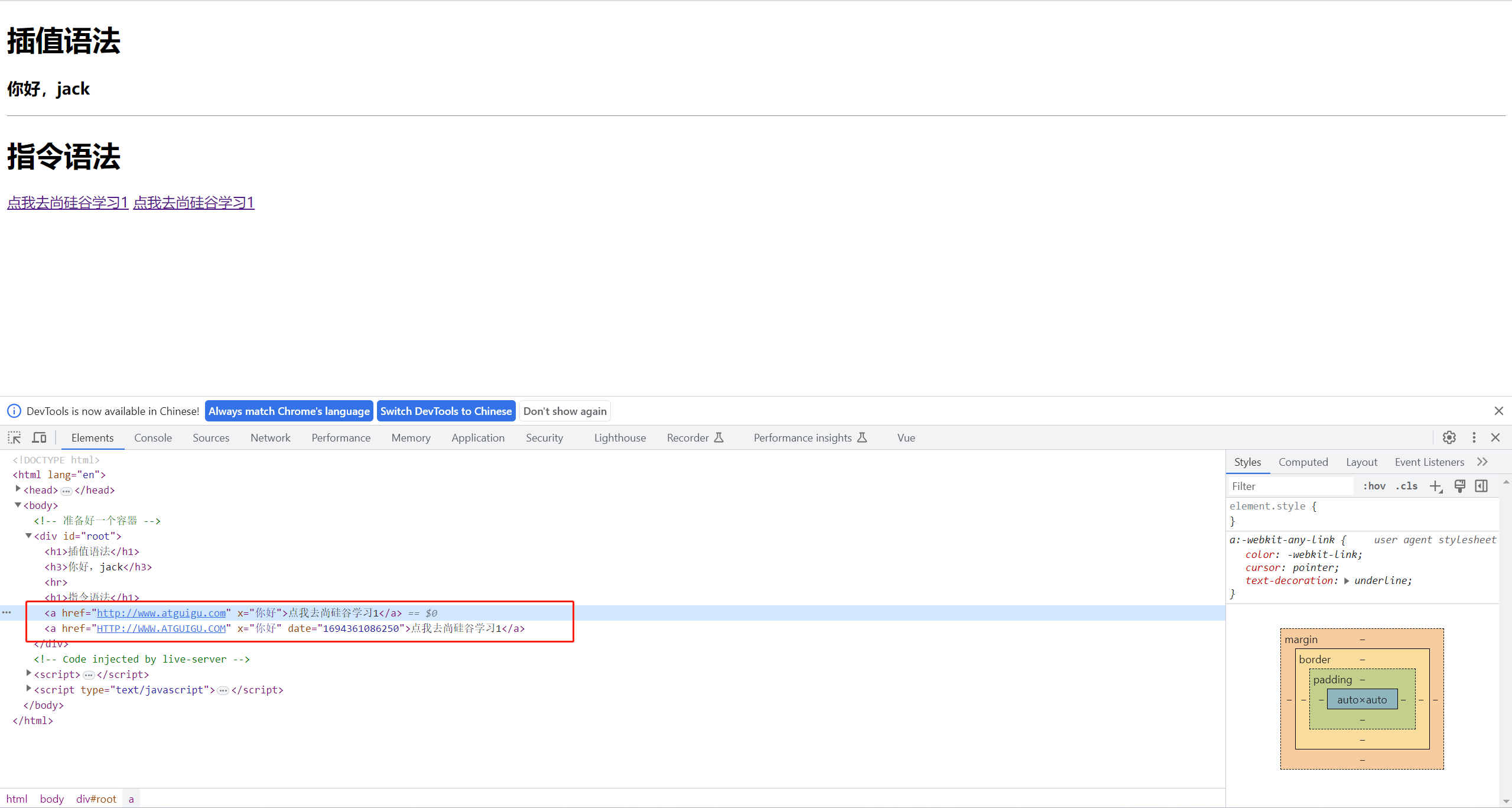Select the html breadcrumb
1512x808 pixels.
point(17,799)
